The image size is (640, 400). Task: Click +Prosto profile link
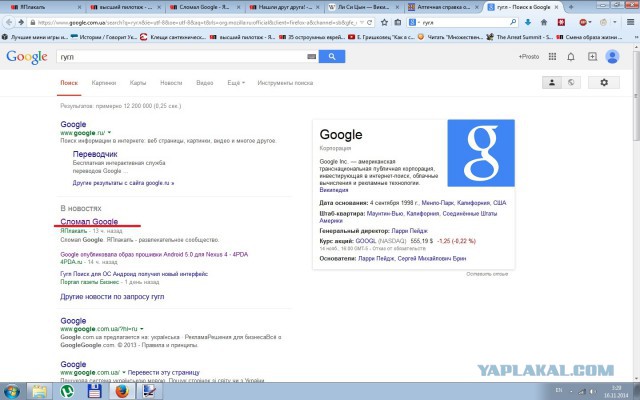click(529, 57)
